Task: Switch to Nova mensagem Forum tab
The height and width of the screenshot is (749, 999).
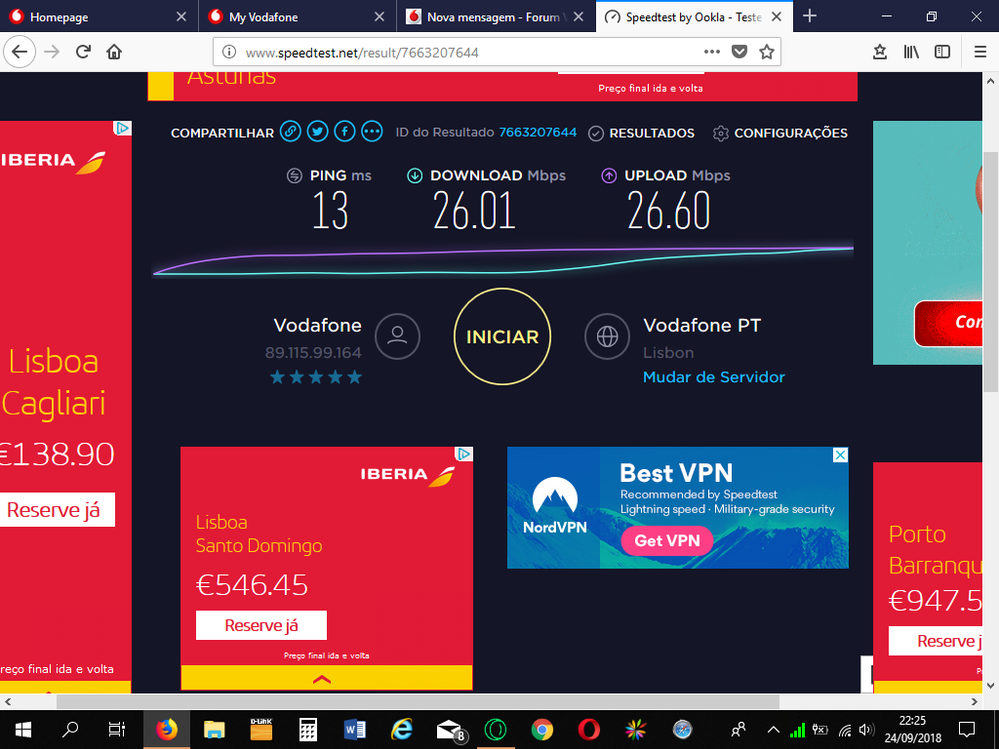Action: click(x=496, y=17)
